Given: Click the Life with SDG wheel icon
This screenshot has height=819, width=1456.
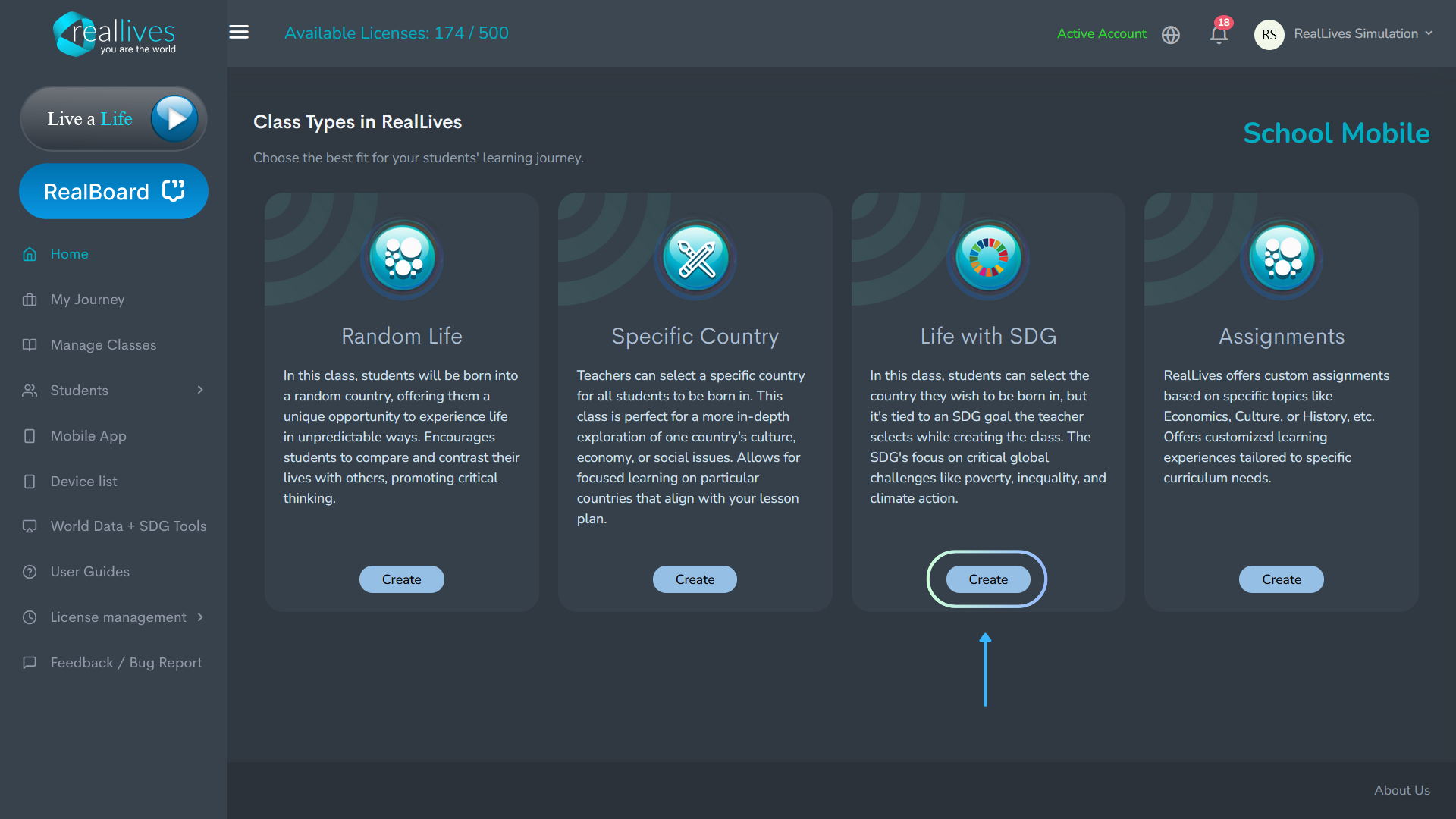Looking at the screenshot, I should (x=988, y=259).
